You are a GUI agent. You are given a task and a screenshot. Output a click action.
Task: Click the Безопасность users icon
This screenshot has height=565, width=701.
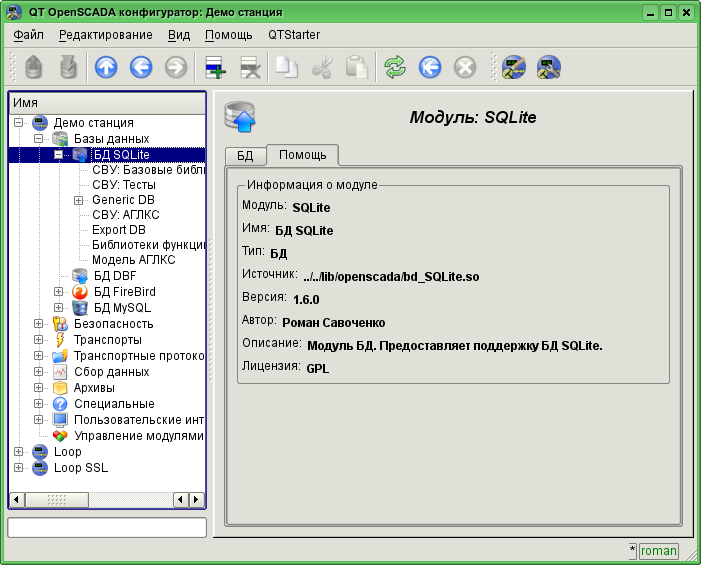(60, 324)
